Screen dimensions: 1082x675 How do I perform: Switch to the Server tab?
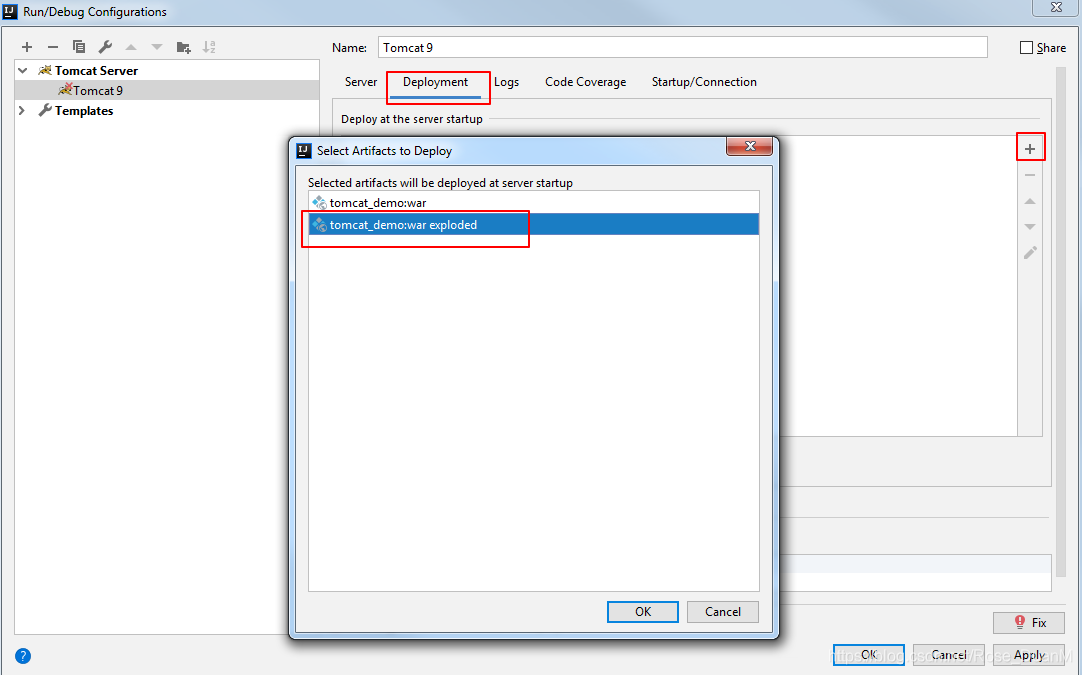[361, 81]
